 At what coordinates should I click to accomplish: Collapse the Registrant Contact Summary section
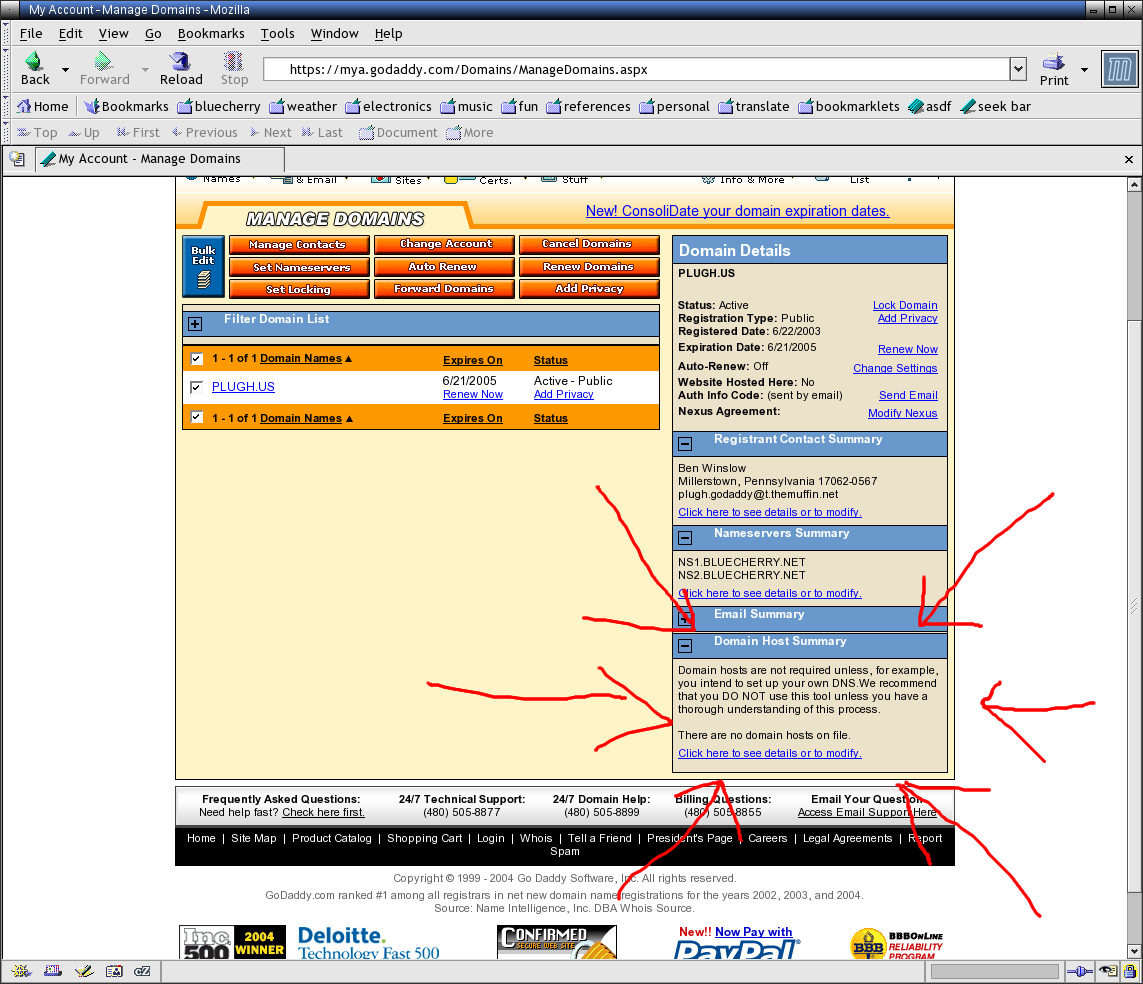(x=684, y=443)
